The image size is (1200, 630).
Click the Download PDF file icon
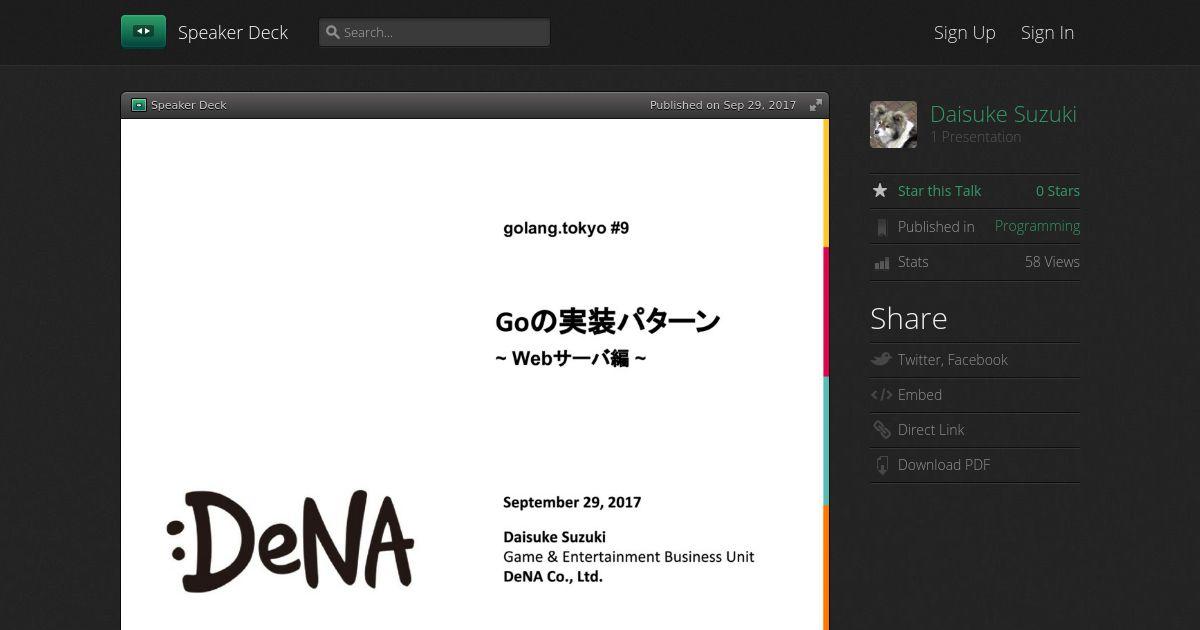(882, 465)
